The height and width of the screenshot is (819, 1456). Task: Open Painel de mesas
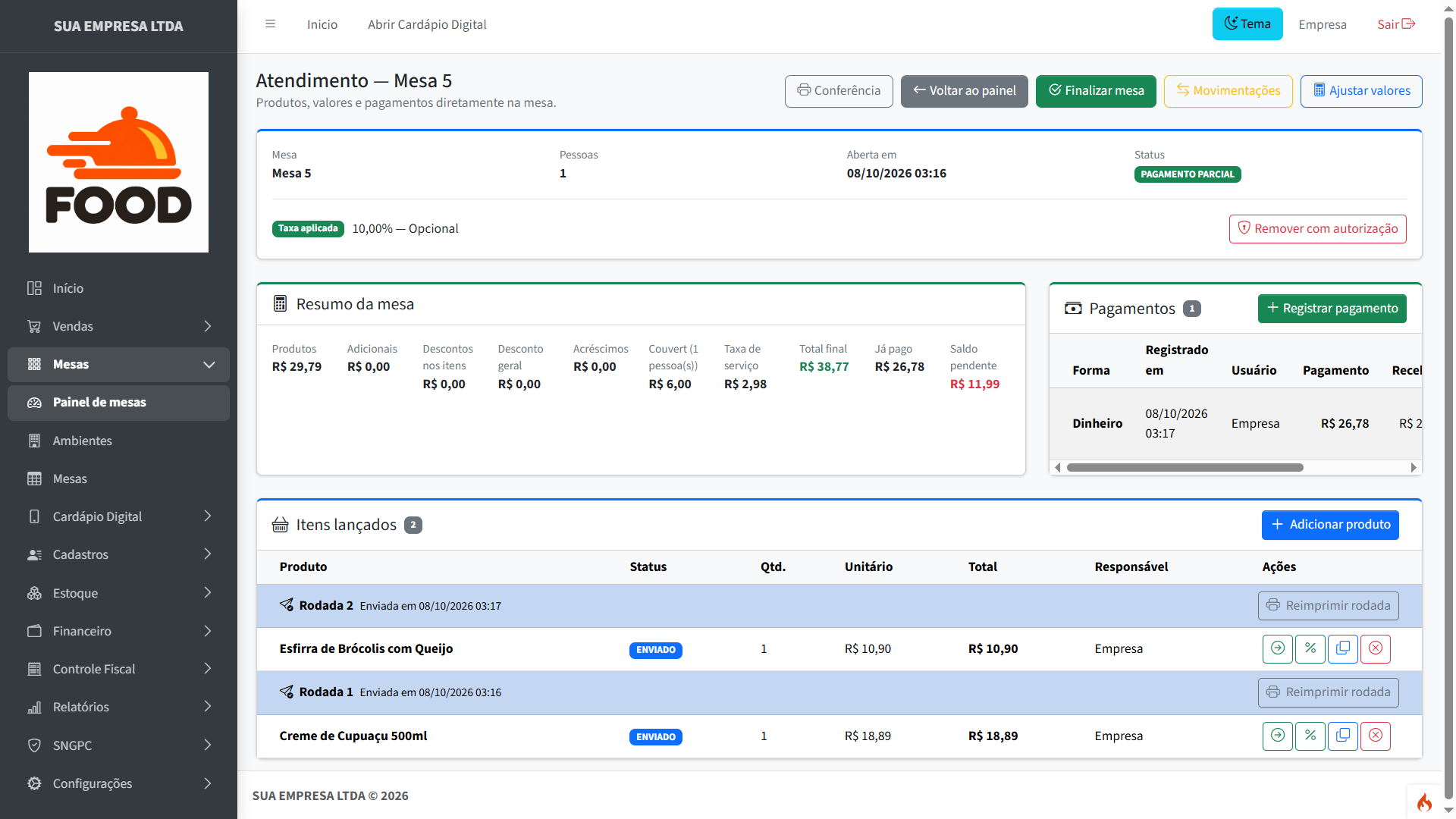(118, 403)
